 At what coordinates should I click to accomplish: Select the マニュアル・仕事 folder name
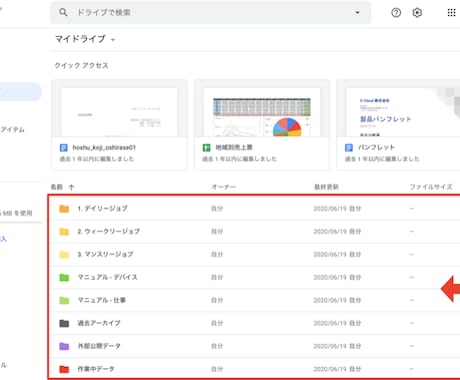[102, 300]
